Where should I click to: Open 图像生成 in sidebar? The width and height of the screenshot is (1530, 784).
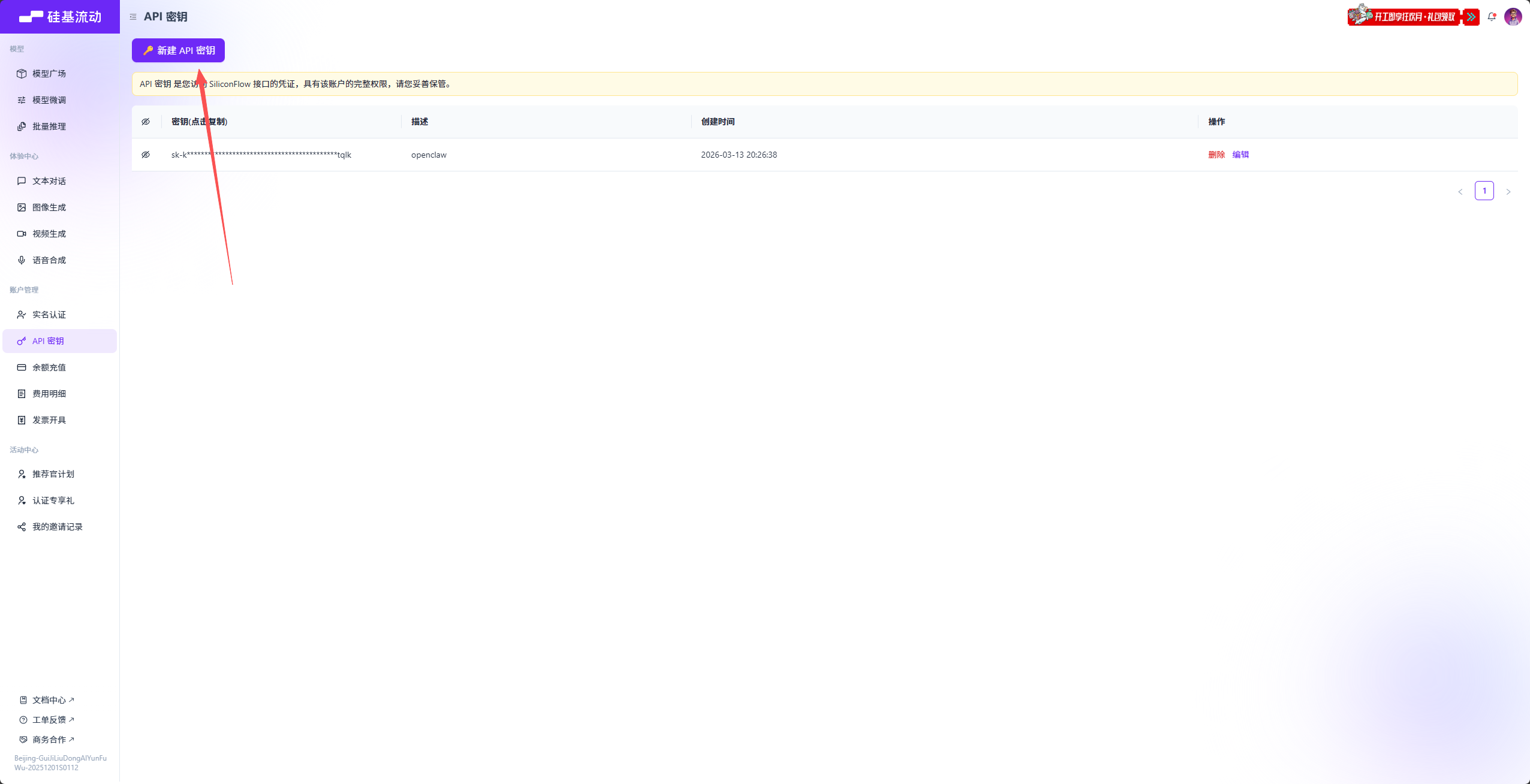pyautogui.click(x=49, y=207)
